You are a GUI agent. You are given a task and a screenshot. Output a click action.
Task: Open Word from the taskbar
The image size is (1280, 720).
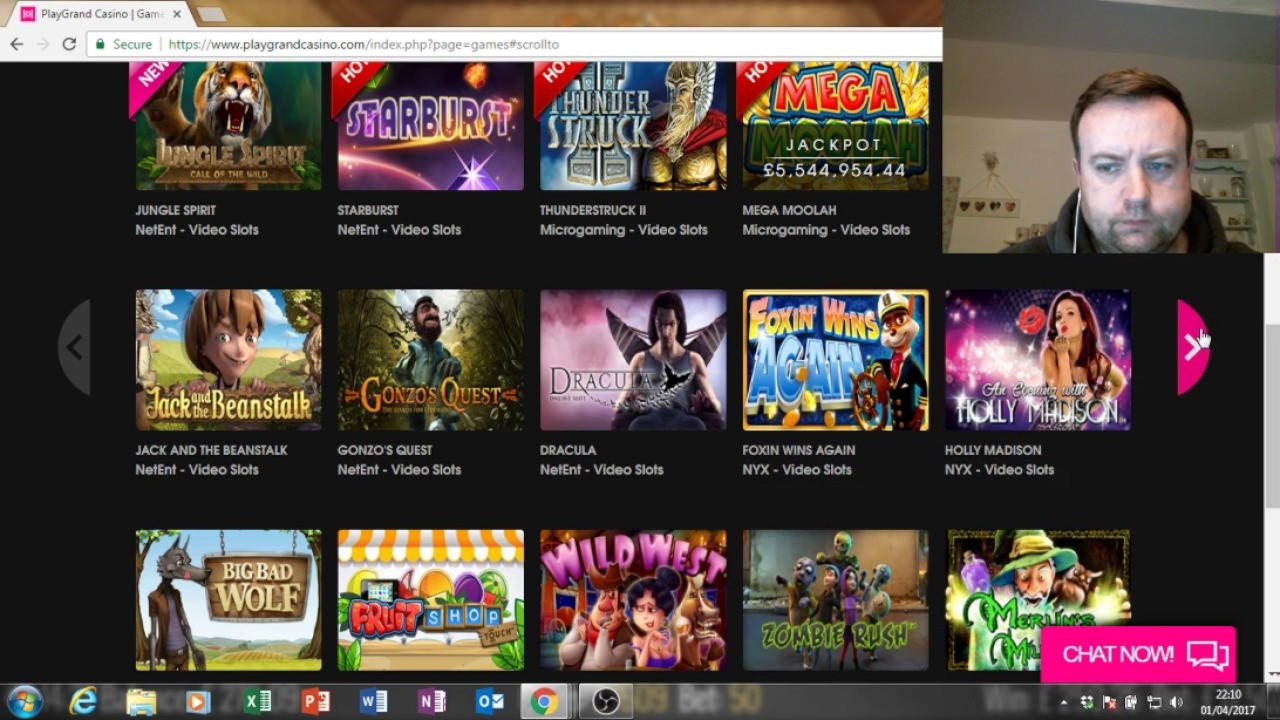[373, 702]
